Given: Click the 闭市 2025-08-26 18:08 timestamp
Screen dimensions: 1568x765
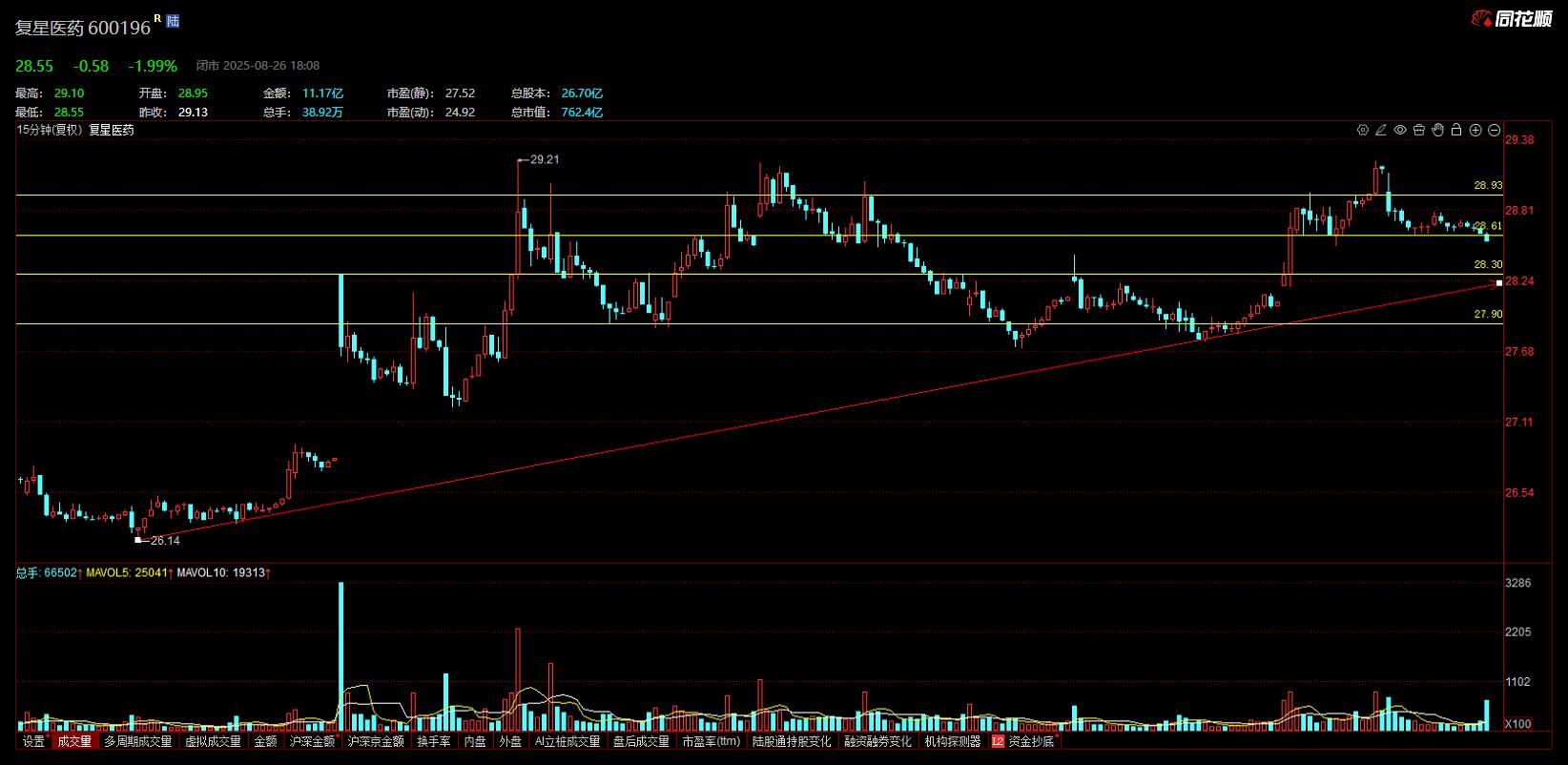Looking at the screenshot, I should click(x=258, y=66).
